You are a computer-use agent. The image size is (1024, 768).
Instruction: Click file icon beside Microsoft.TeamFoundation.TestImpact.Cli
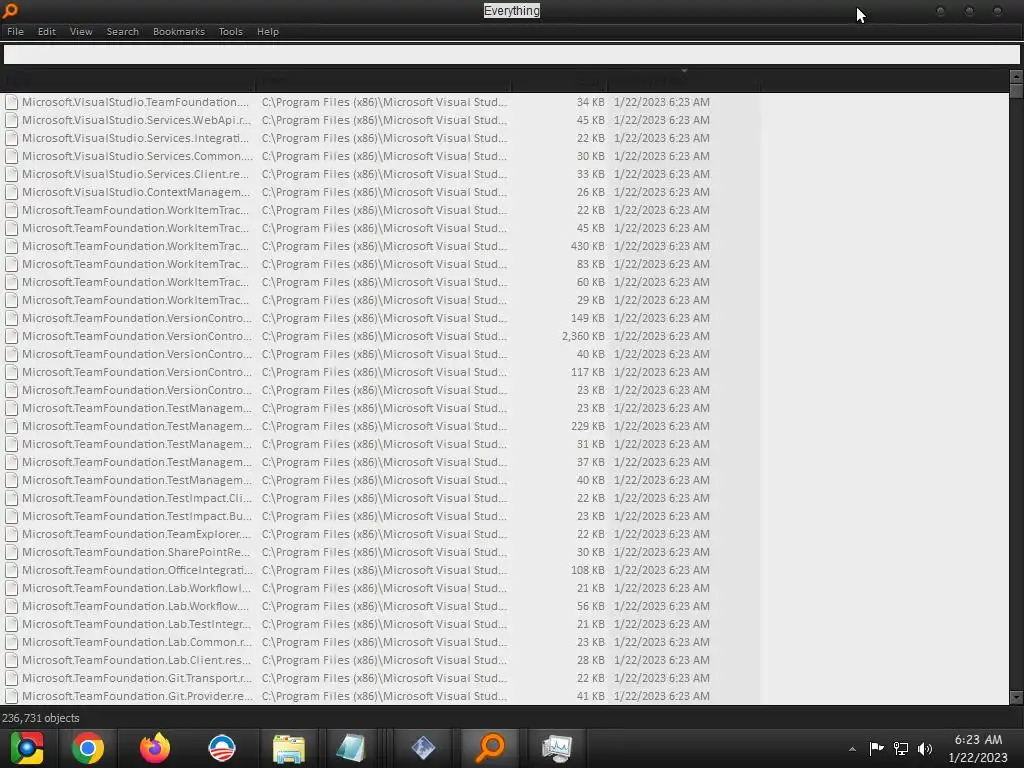11,498
